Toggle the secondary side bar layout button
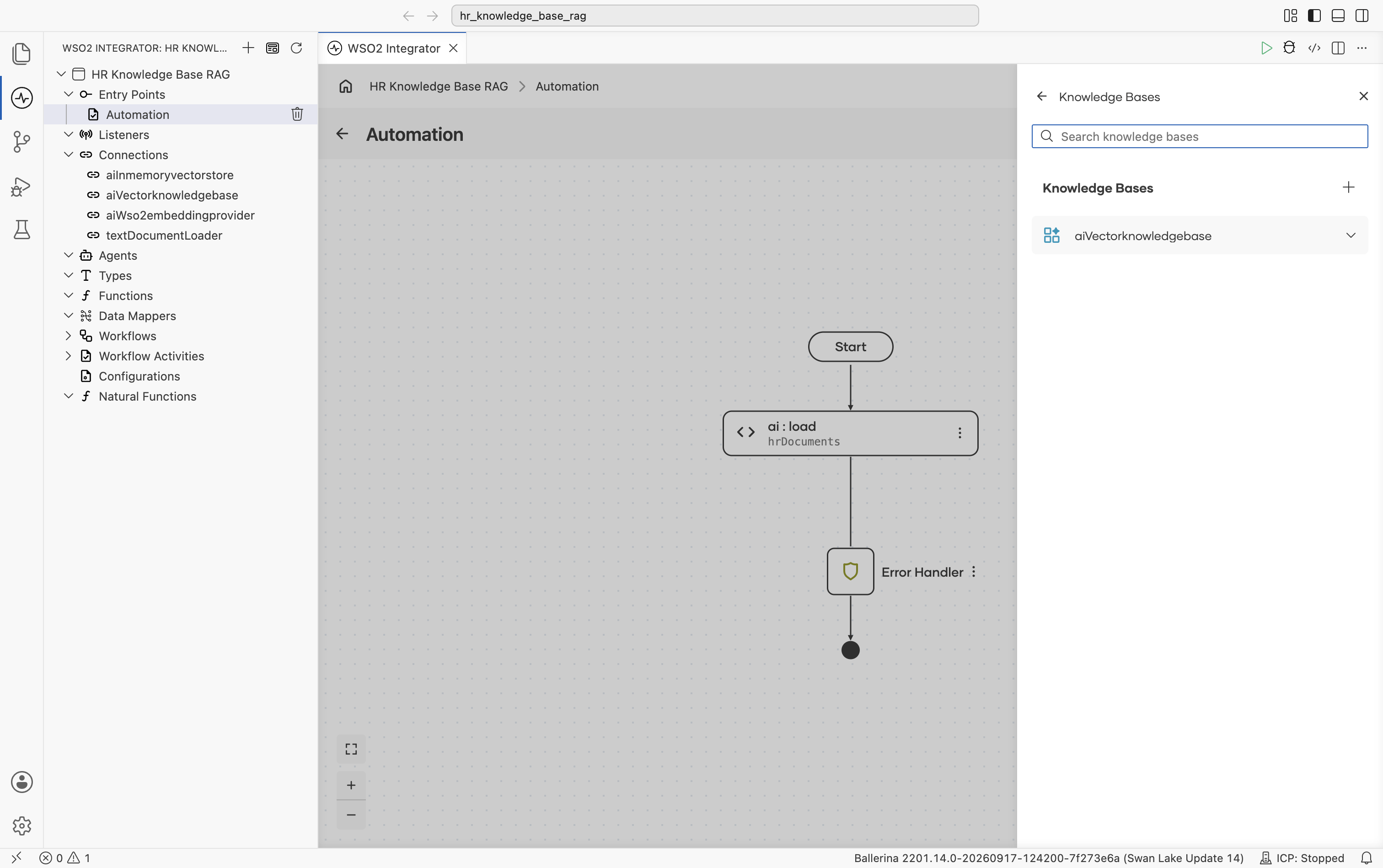 pos(1362,16)
